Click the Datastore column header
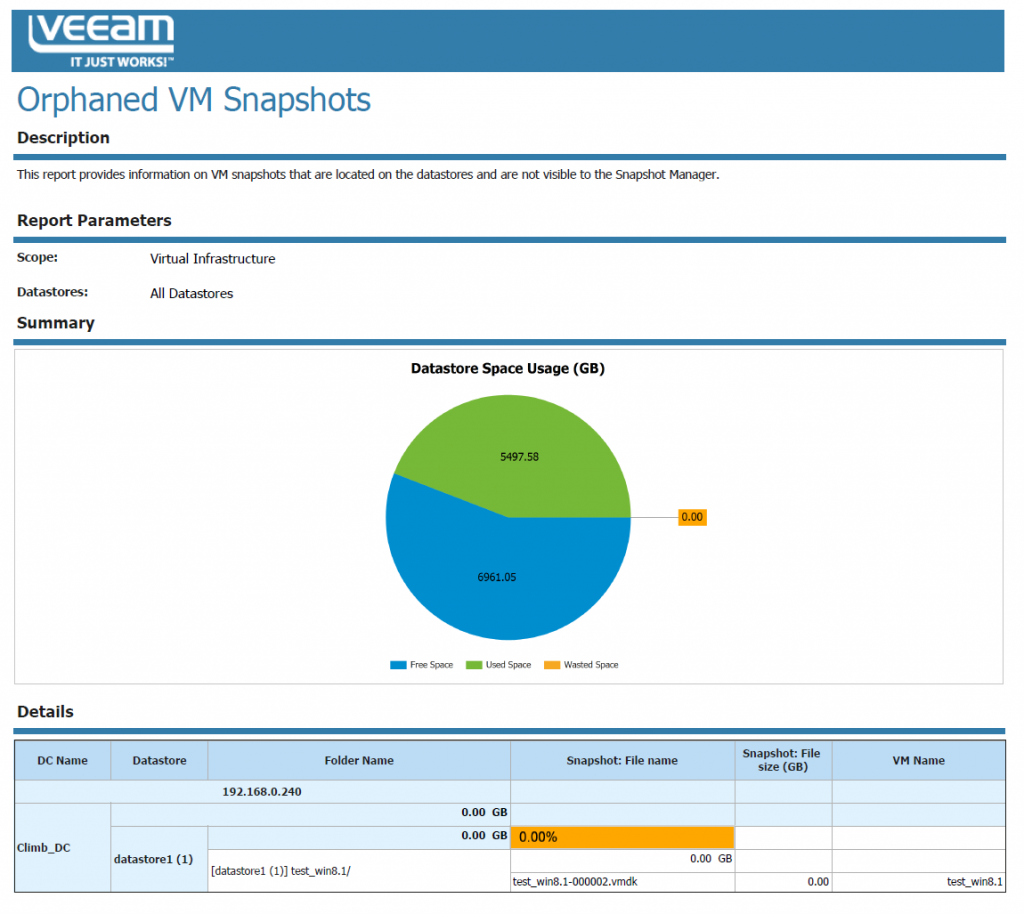 point(159,760)
